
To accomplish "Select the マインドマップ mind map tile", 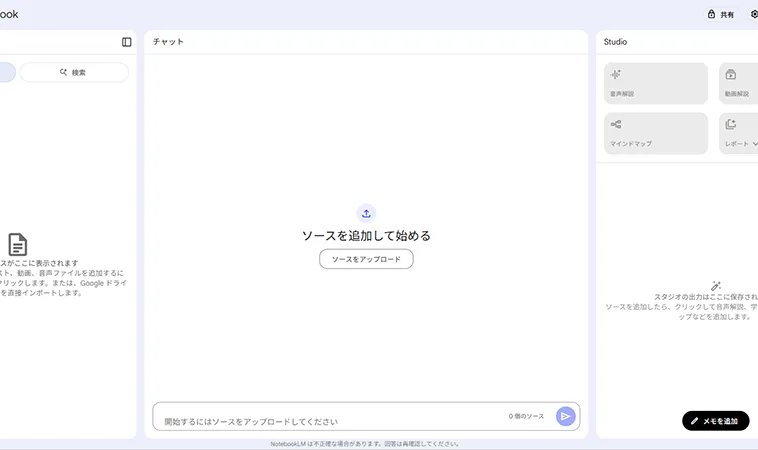I will pyautogui.click(x=655, y=133).
